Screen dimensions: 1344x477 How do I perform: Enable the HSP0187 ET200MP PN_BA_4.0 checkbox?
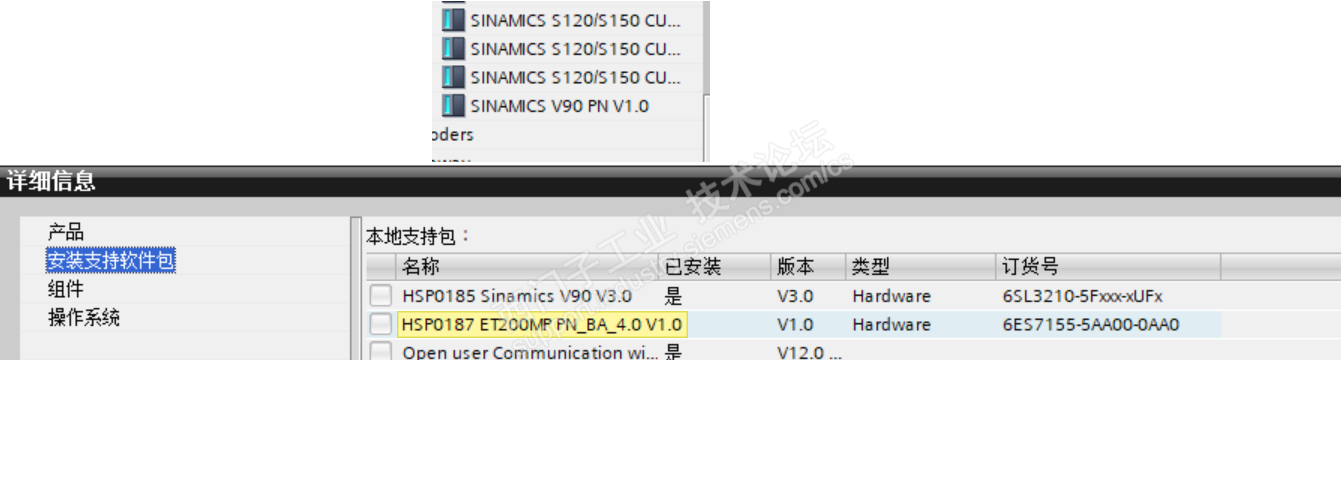tap(380, 324)
